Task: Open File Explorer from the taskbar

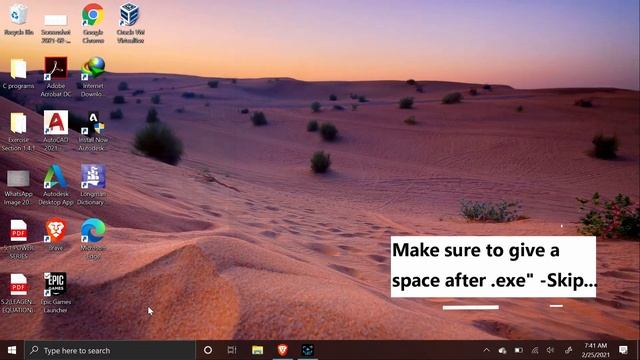Action: pyautogui.click(x=257, y=350)
